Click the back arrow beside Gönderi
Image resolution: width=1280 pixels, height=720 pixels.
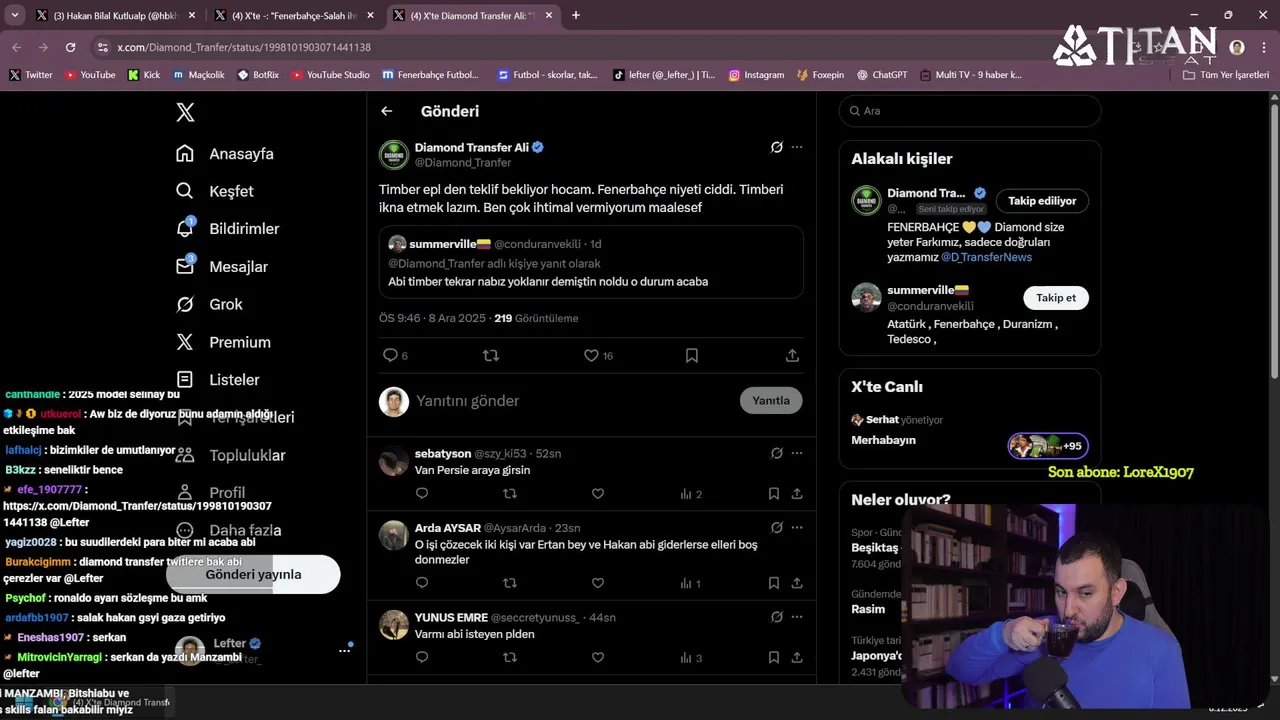click(x=387, y=111)
